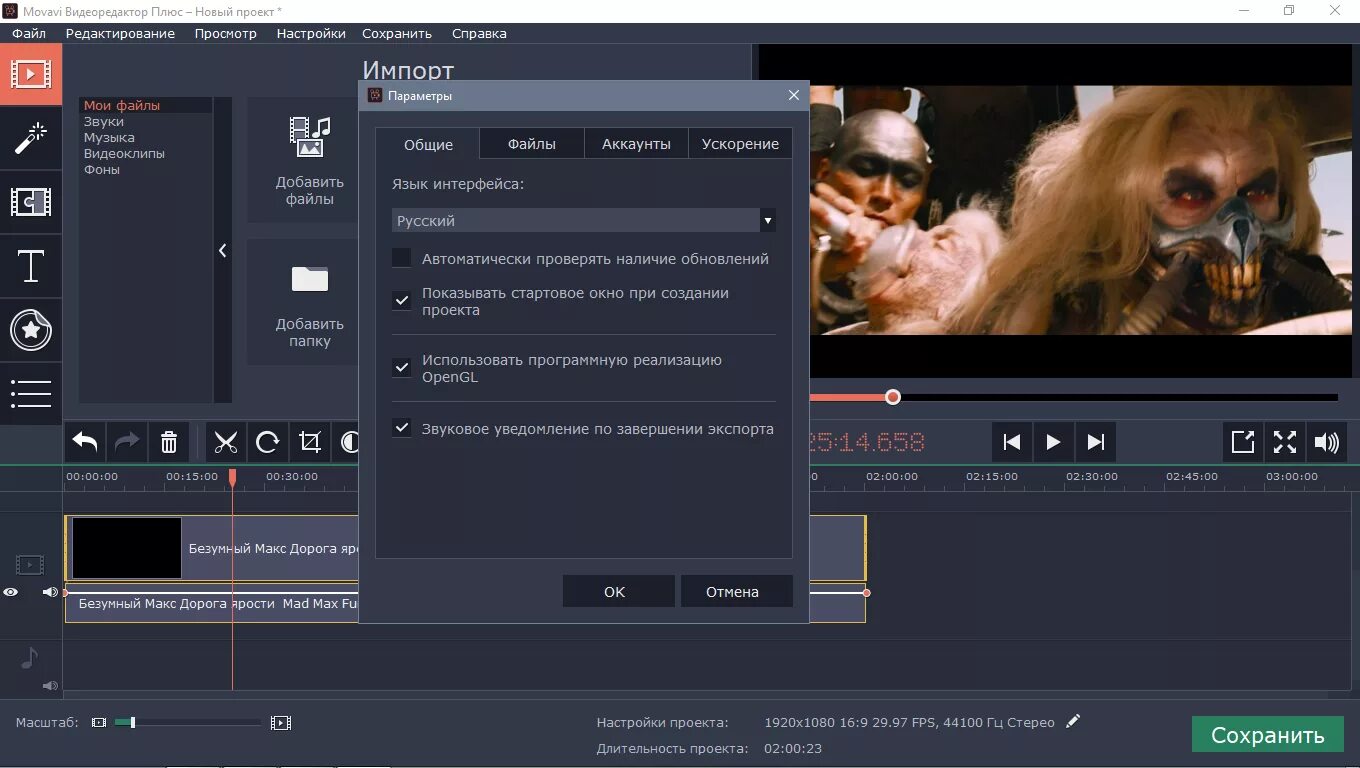Image resolution: width=1360 pixels, height=768 pixels.
Task: Confirm settings with OK button
Action: (x=618, y=591)
